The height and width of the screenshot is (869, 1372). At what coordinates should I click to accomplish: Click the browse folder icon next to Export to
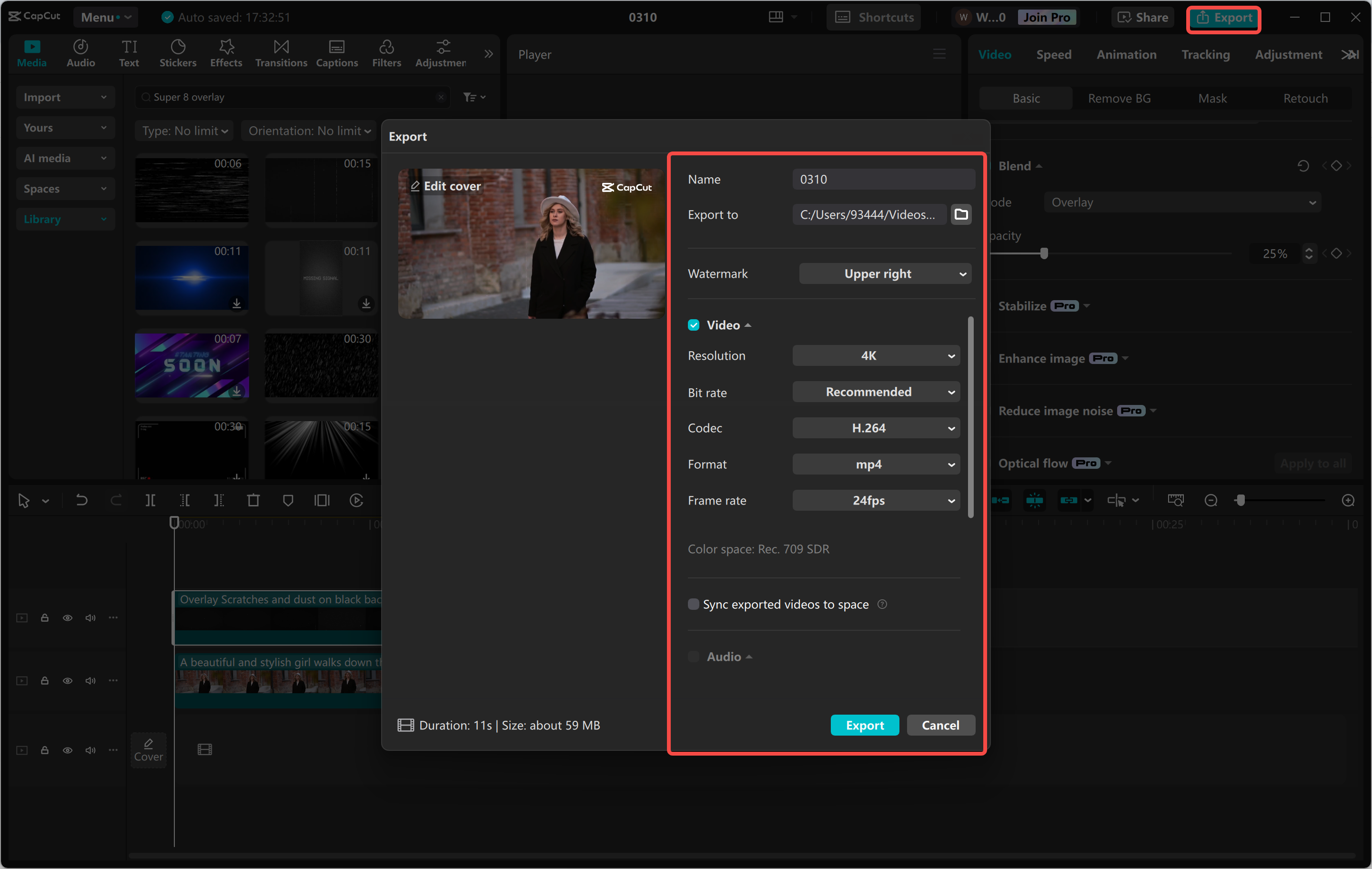960,215
